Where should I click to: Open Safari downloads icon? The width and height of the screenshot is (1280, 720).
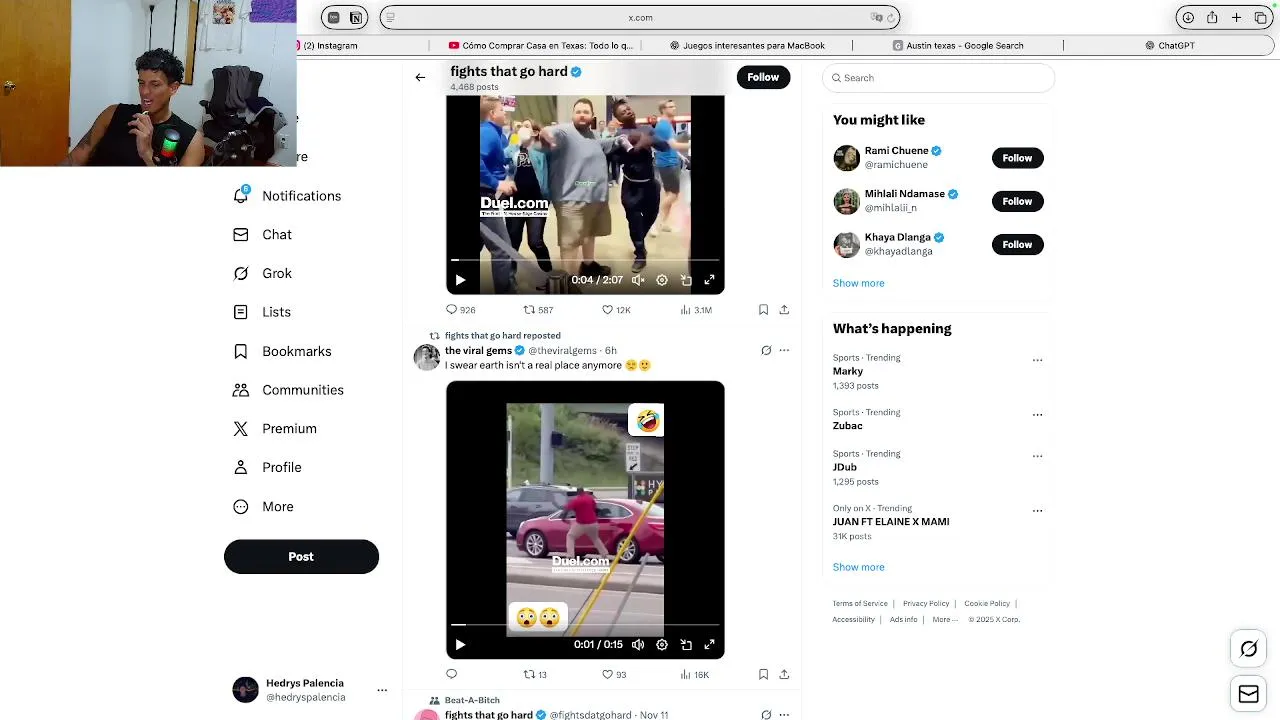click(x=1188, y=17)
